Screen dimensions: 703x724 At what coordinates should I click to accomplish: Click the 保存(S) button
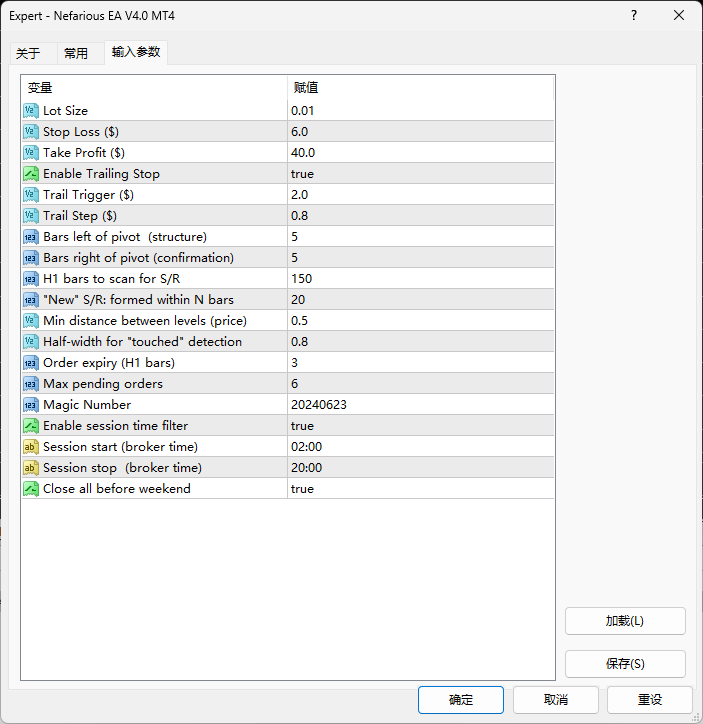click(x=625, y=664)
